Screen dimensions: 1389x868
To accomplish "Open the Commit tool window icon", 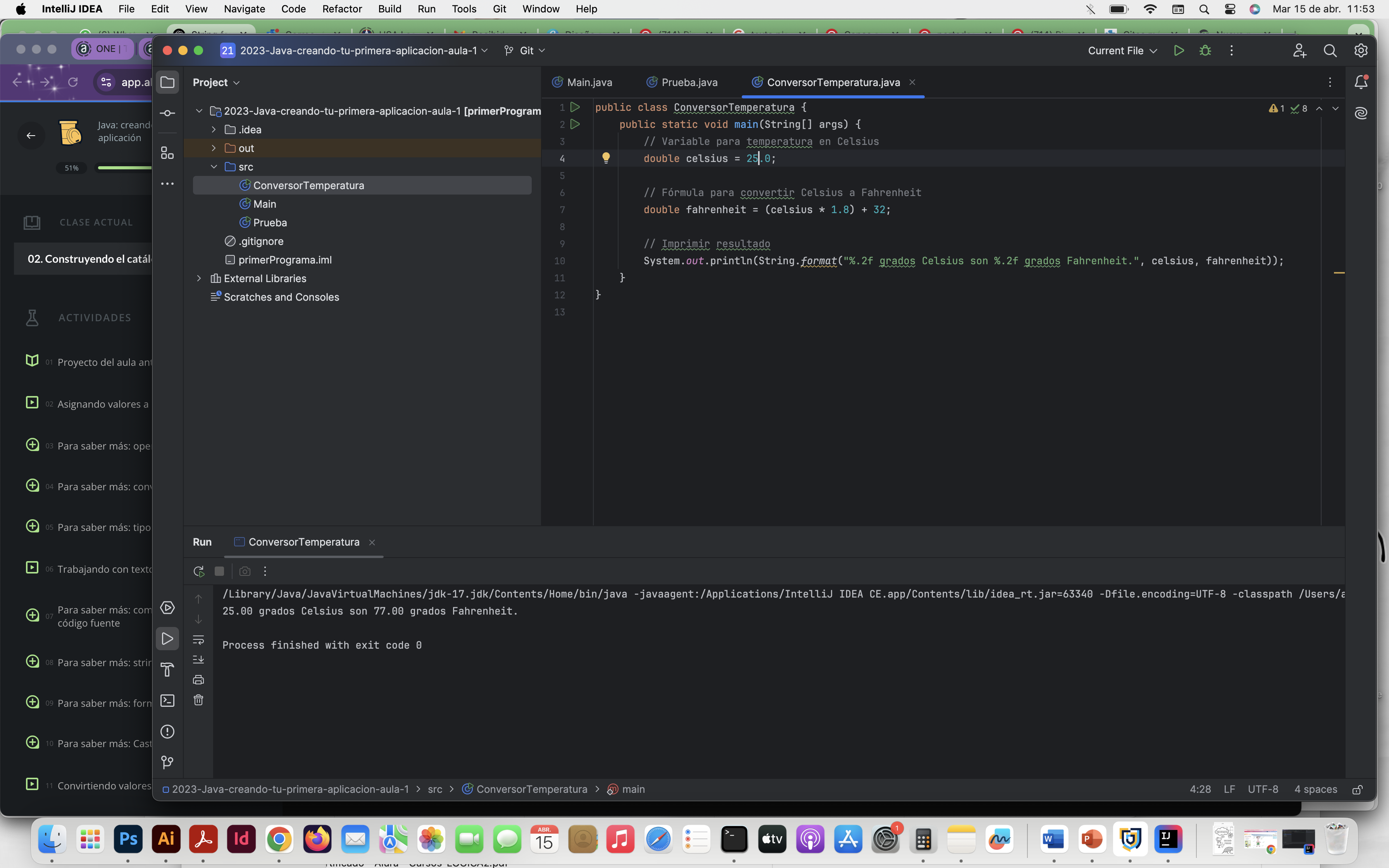I will point(167,114).
